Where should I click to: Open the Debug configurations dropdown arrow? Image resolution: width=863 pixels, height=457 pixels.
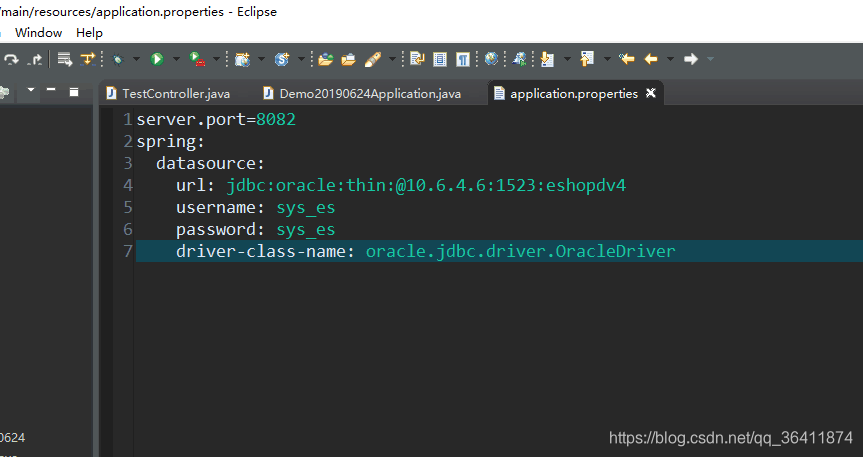[x=136, y=59]
